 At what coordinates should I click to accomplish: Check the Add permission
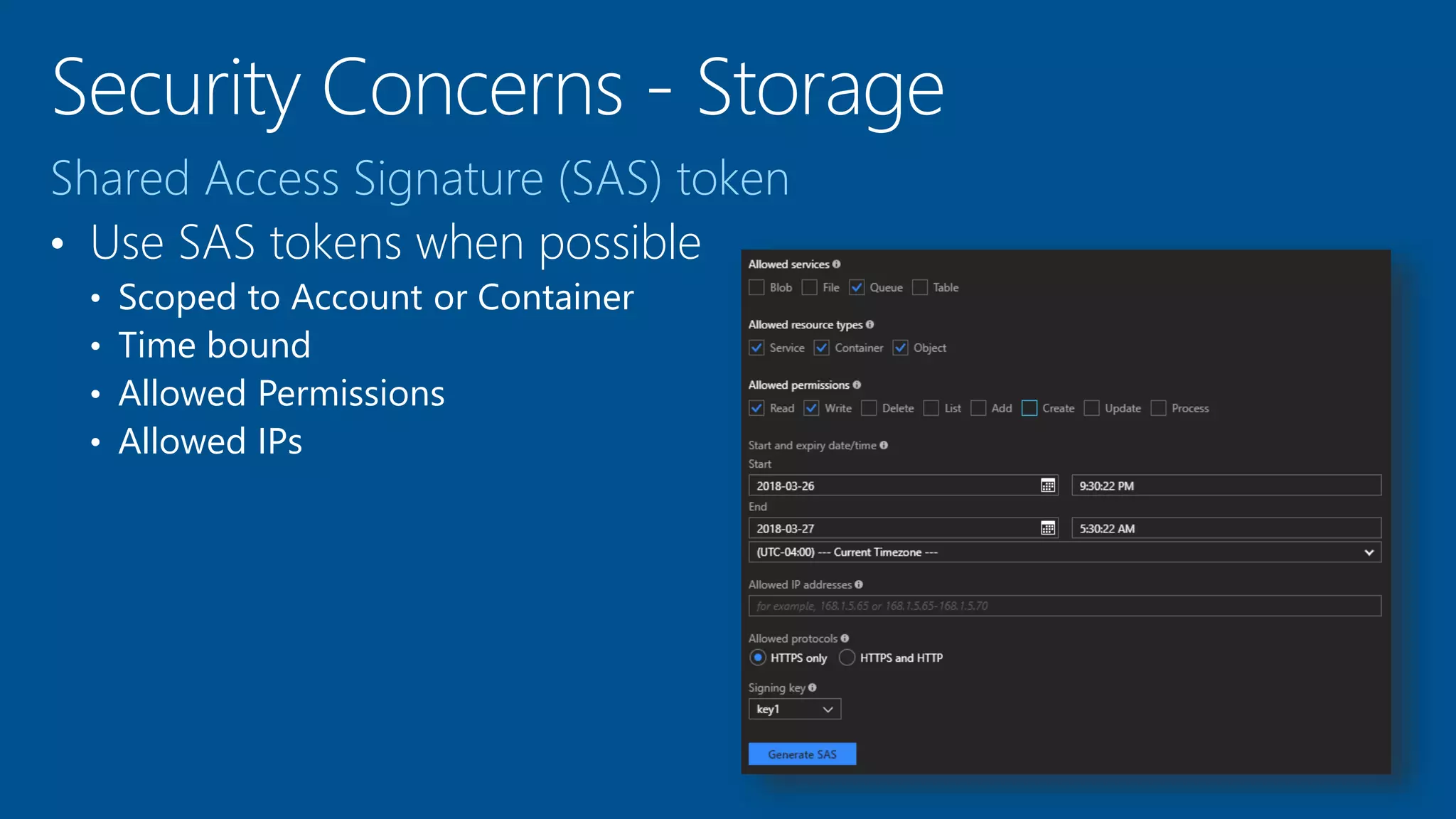point(978,408)
